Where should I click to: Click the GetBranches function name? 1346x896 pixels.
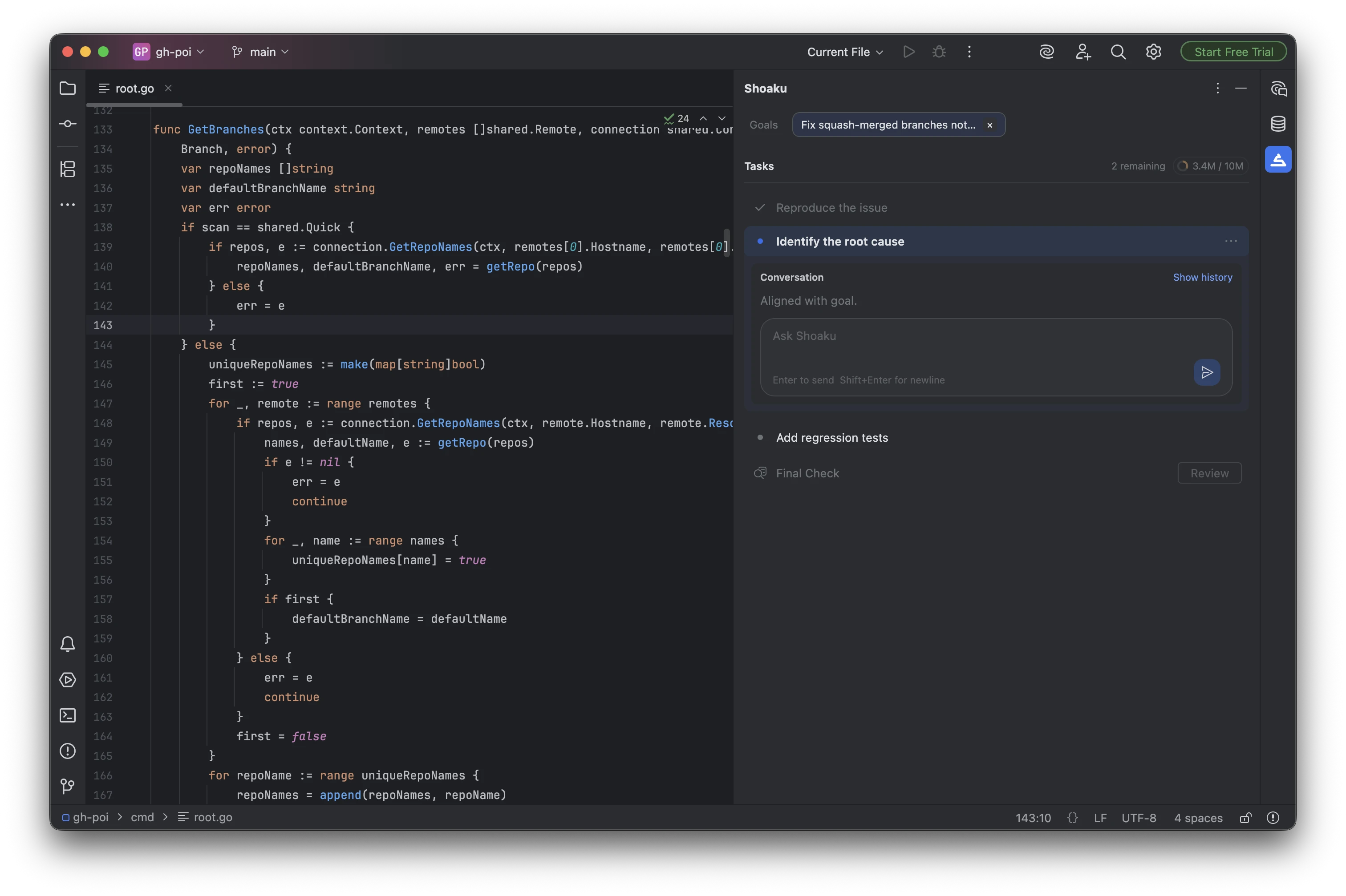(x=226, y=130)
